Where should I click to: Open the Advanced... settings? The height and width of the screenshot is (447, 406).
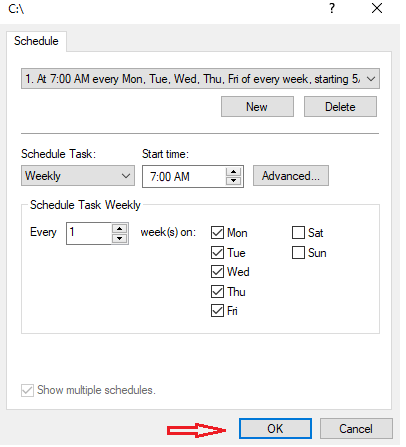[x=291, y=176]
